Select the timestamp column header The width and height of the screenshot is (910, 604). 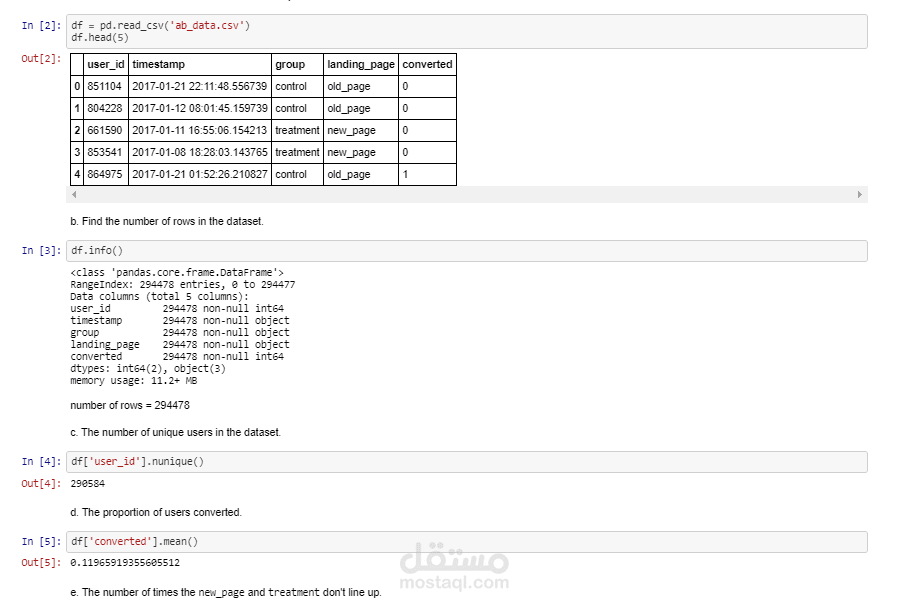[200, 64]
